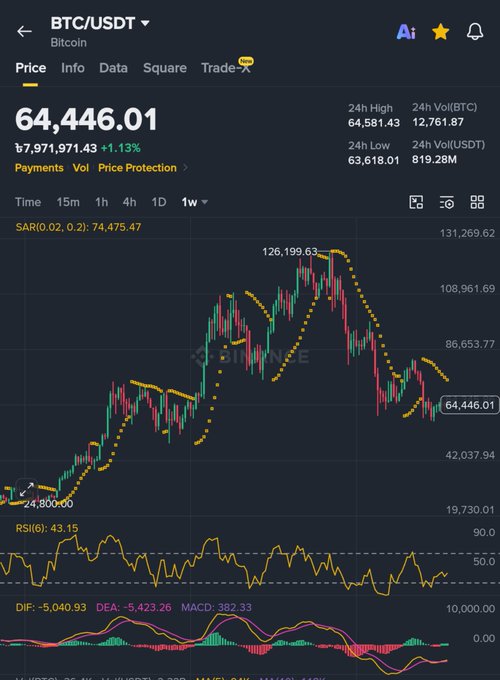Tap the 24h Vol(USDT) value 819.28M

tap(434, 160)
